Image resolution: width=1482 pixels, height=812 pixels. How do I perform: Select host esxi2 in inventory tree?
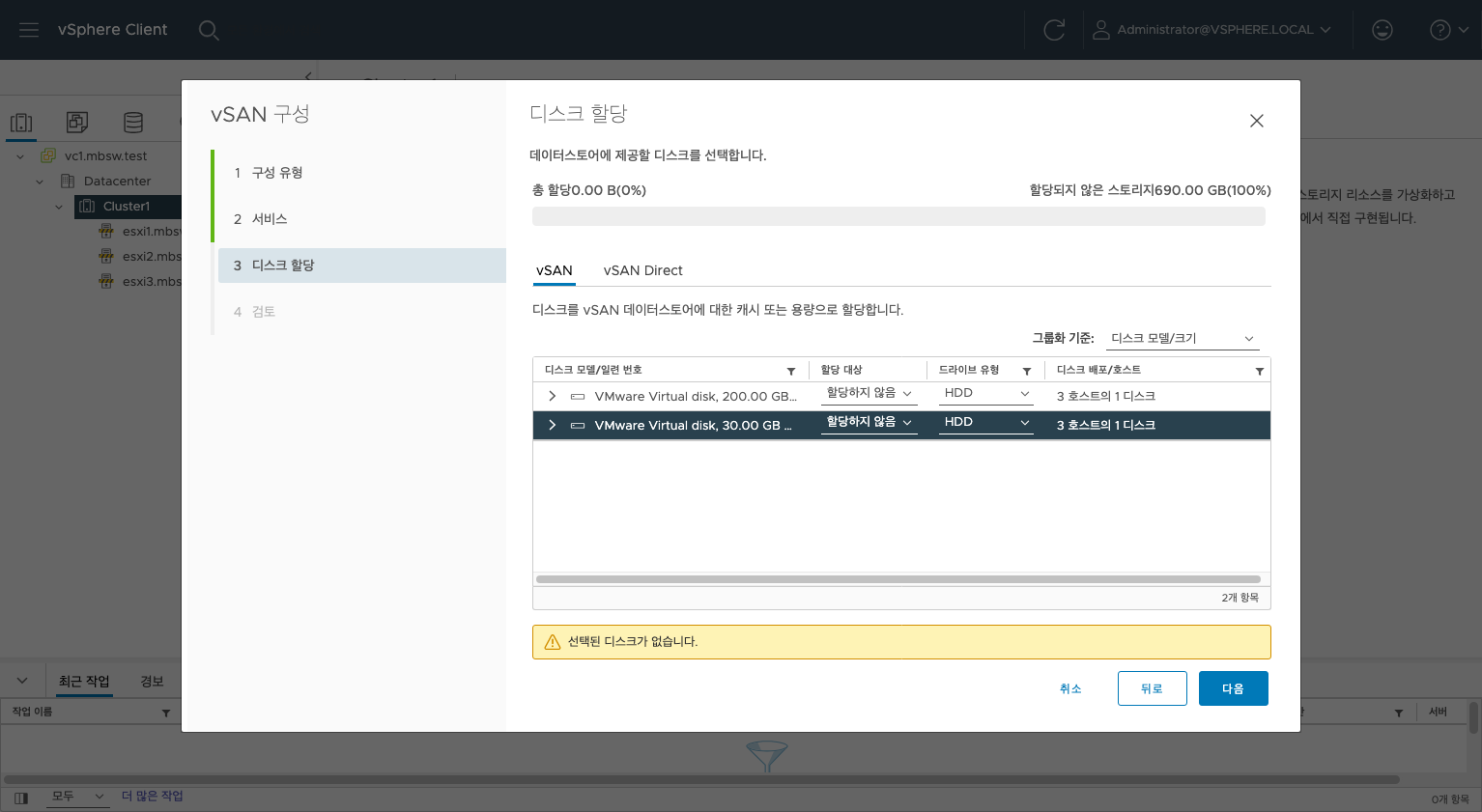[151, 257]
